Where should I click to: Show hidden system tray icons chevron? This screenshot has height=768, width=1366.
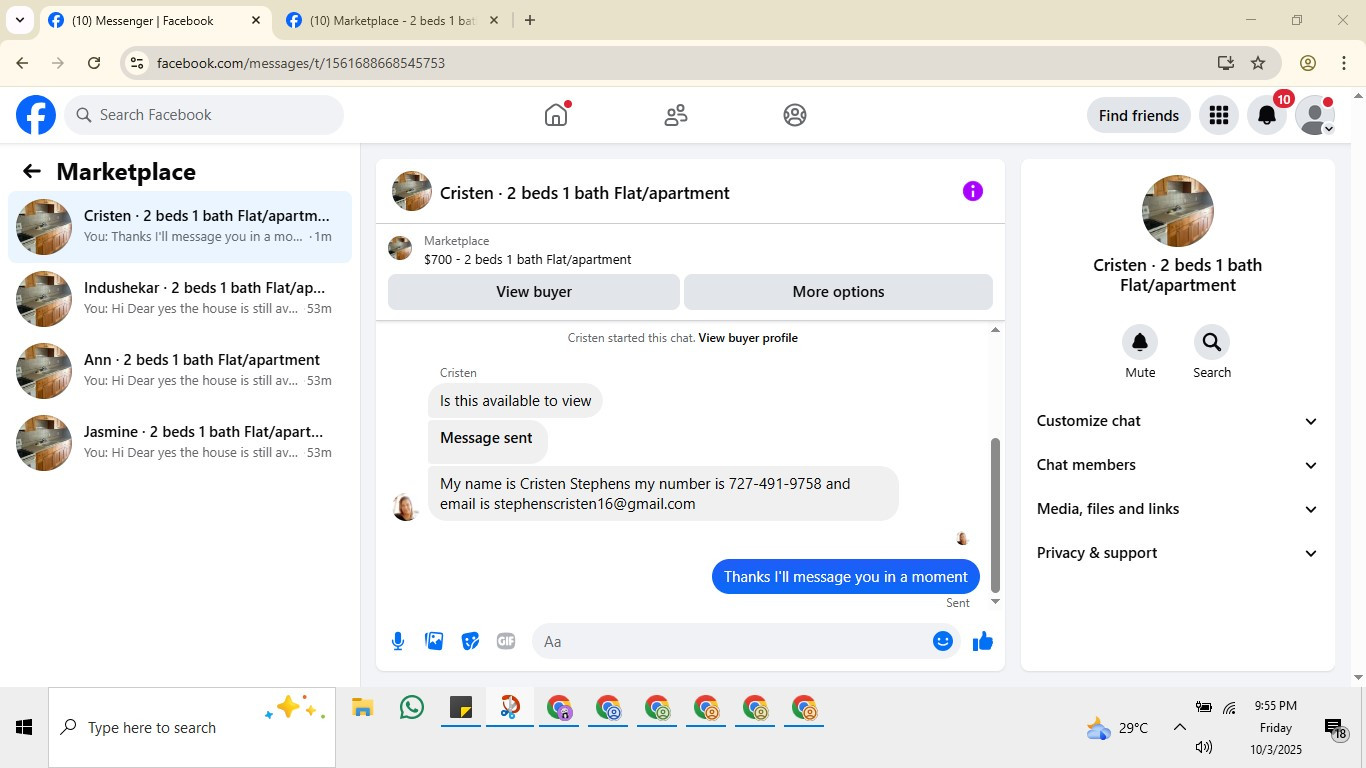click(1179, 727)
